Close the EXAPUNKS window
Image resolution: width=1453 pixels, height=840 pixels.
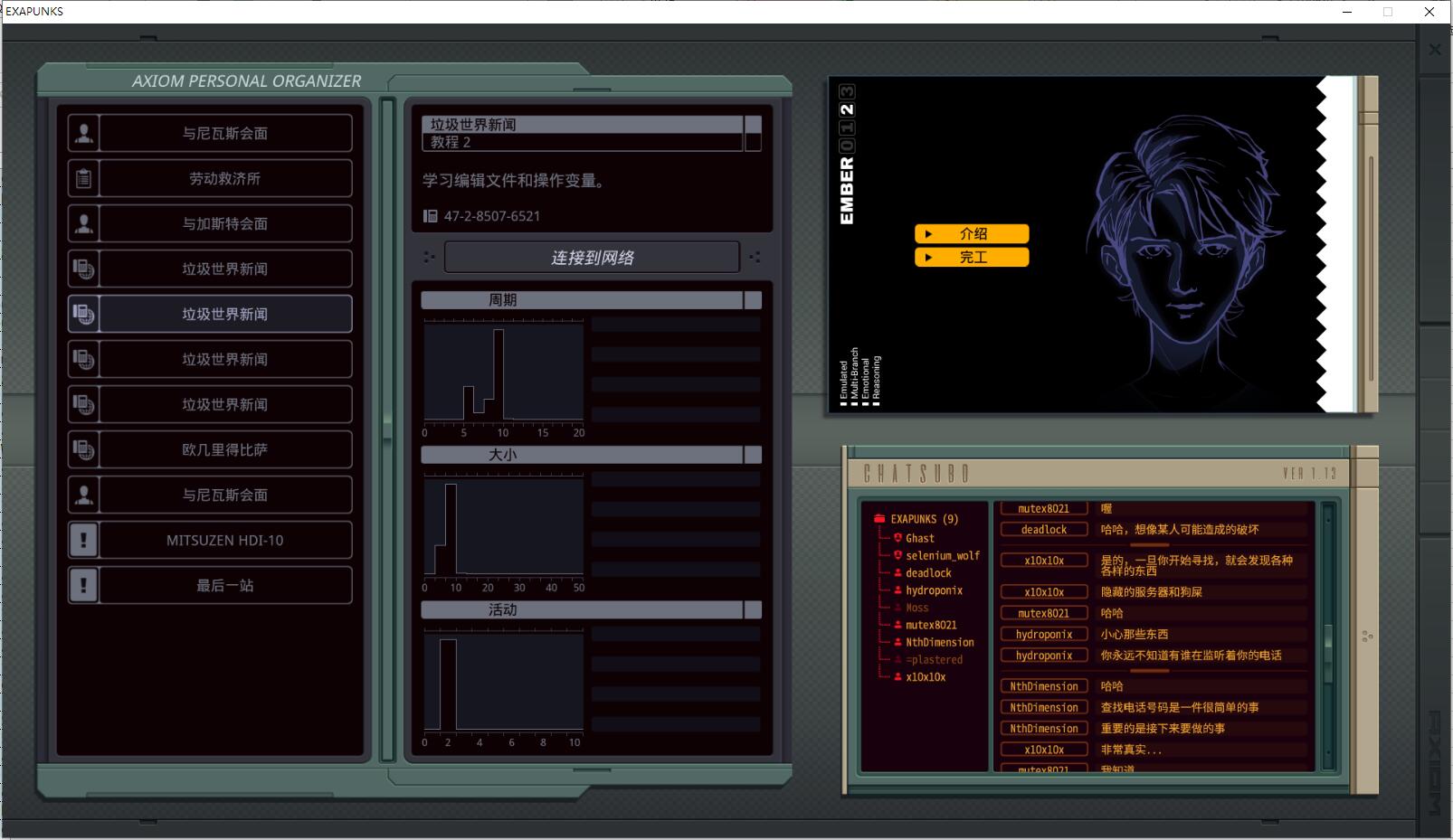pyautogui.click(x=1429, y=12)
